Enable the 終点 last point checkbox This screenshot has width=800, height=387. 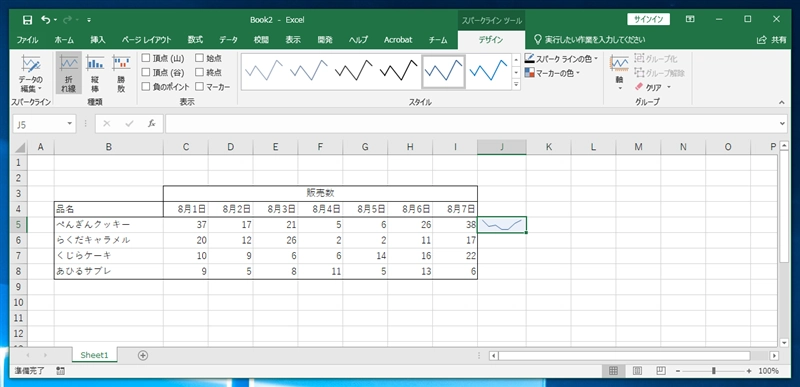(199, 73)
